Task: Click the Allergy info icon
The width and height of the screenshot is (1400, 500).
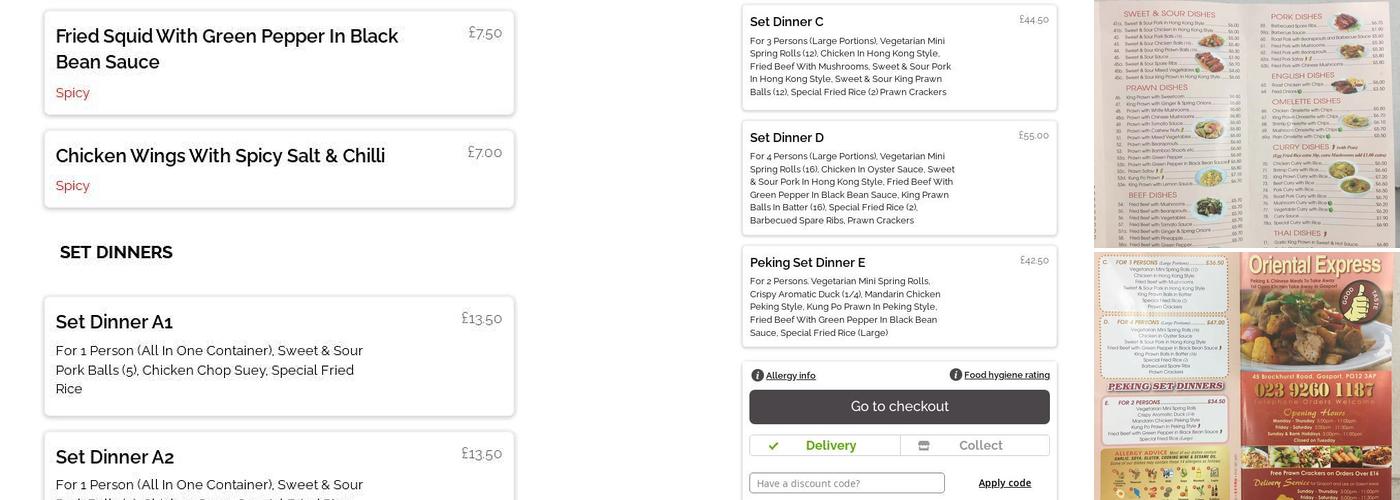Action: pyautogui.click(x=757, y=375)
